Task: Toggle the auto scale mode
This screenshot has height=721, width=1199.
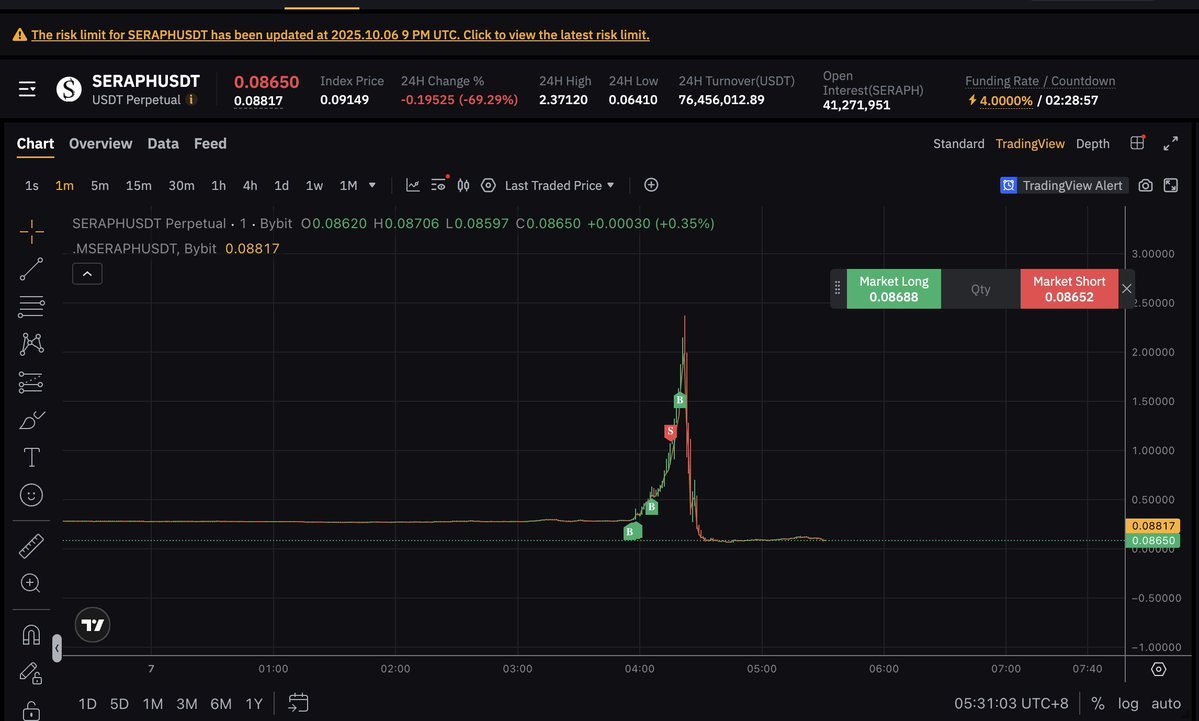Action: pos(1165,703)
